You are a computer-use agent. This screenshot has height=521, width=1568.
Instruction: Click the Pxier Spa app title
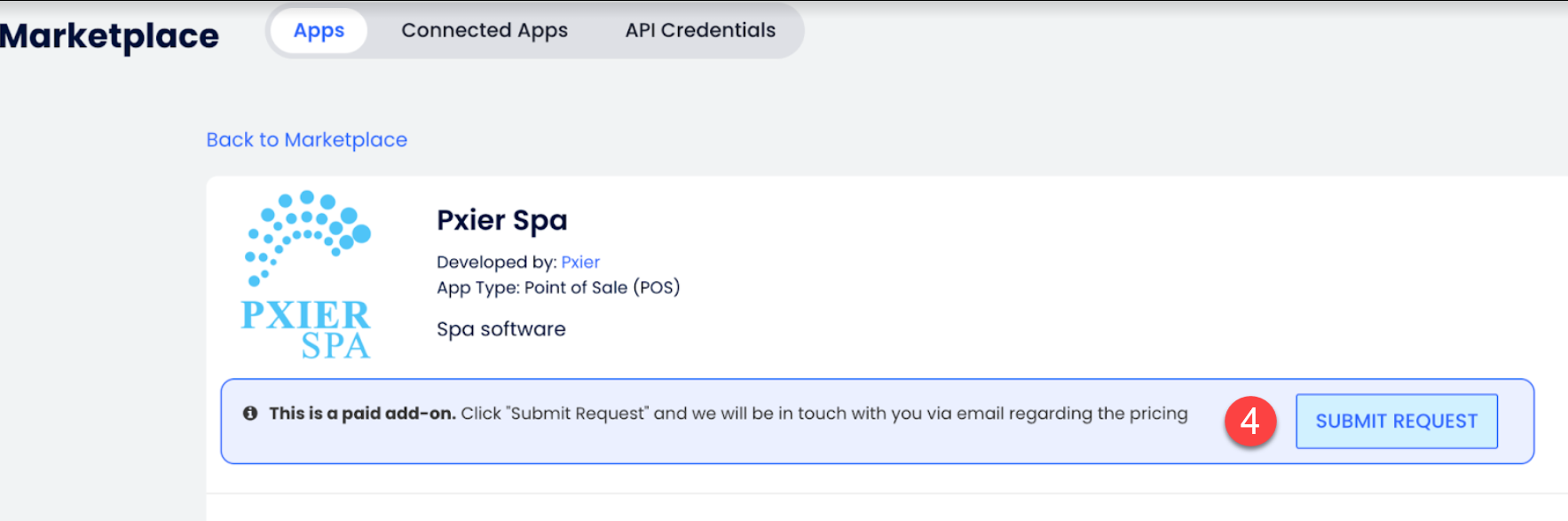click(501, 220)
